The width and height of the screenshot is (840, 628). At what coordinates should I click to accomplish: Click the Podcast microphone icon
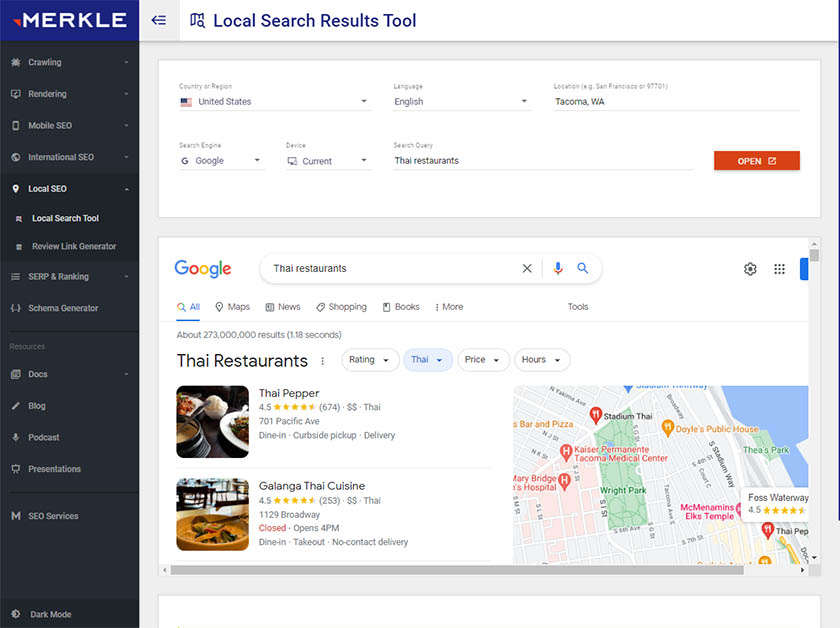(x=16, y=437)
